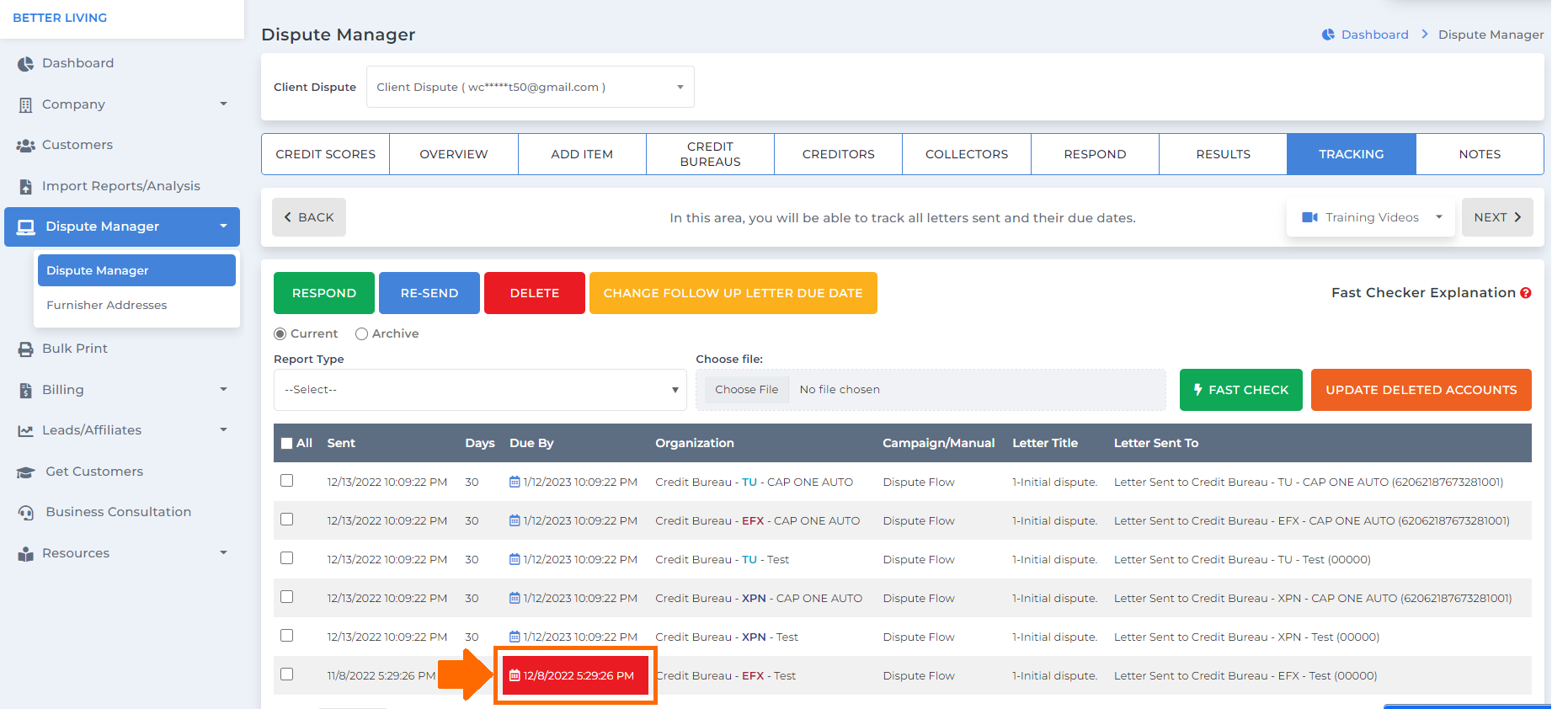Open the RESULTS tab
The height and width of the screenshot is (709, 1568).
pyautogui.click(x=1224, y=154)
